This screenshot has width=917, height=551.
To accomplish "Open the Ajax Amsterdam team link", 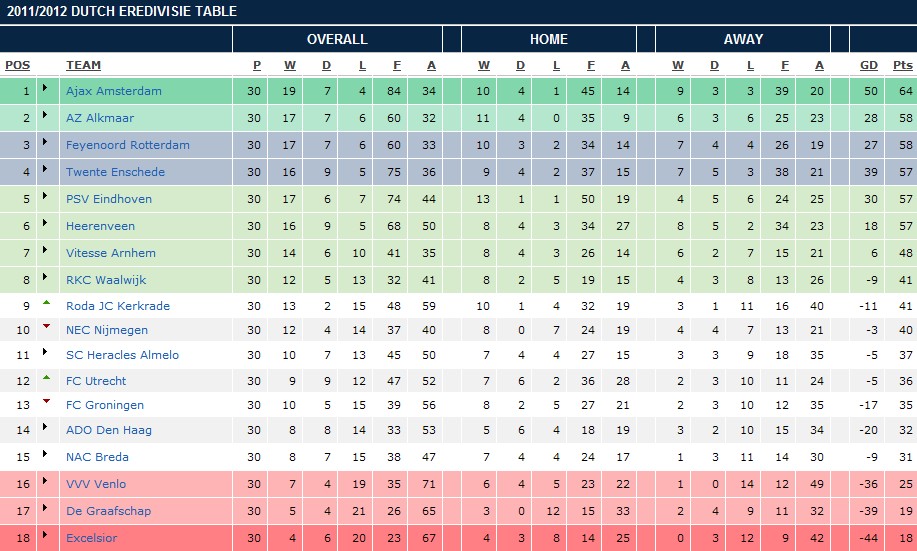I will coord(113,91).
